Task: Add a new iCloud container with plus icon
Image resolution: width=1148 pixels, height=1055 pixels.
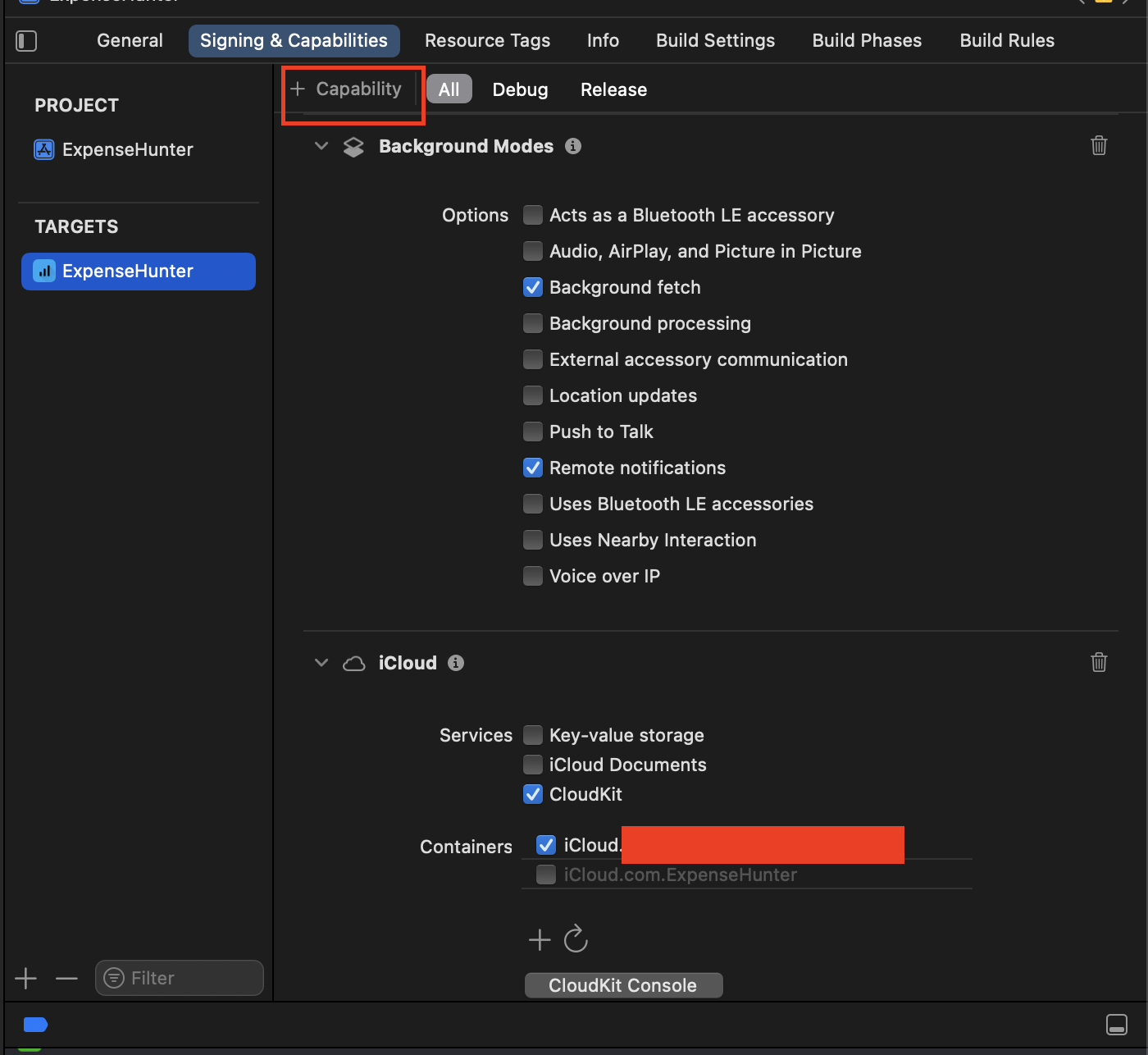Action: (540, 939)
